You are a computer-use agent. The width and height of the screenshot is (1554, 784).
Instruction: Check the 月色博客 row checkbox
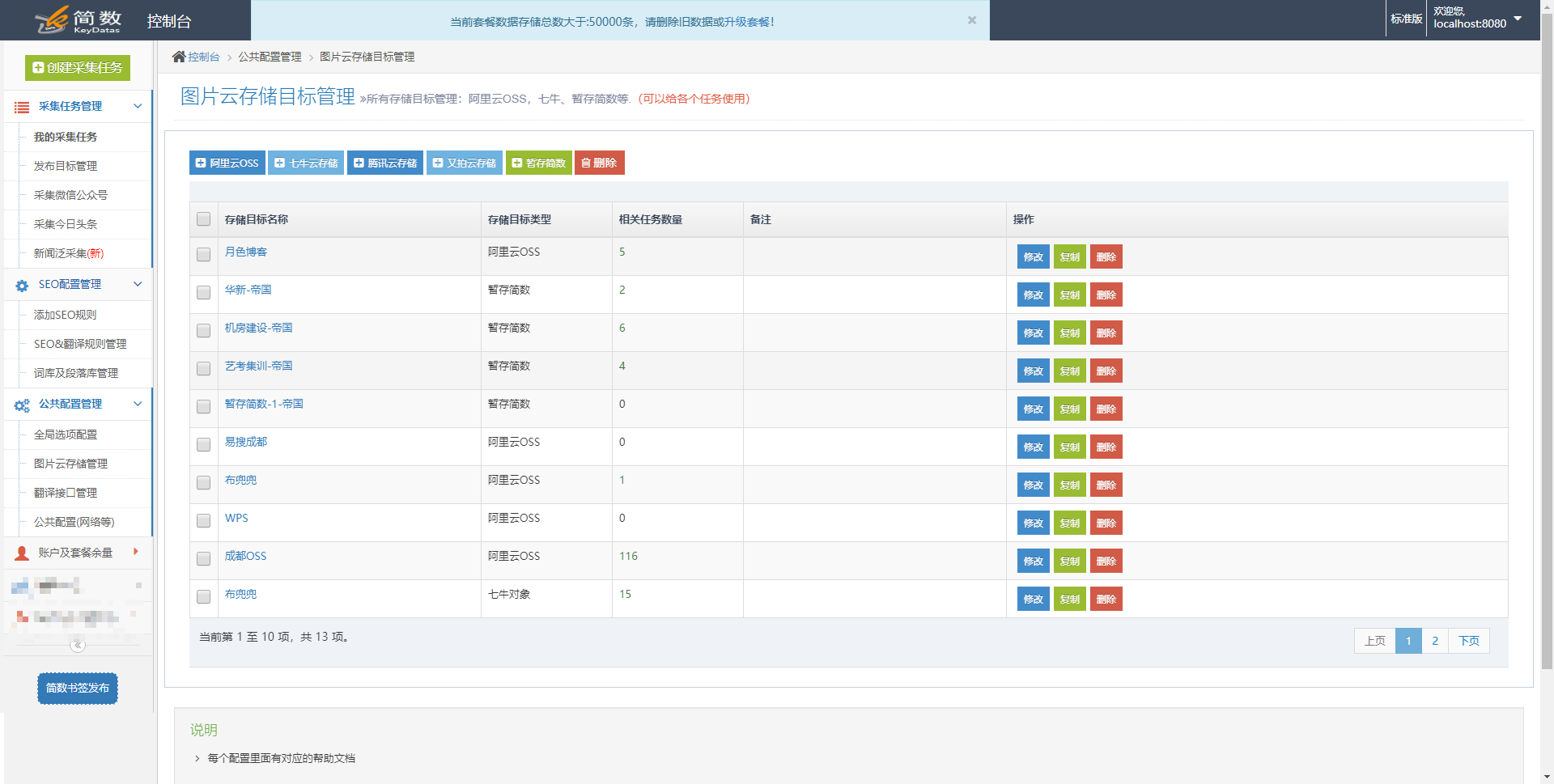[x=203, y=254]
